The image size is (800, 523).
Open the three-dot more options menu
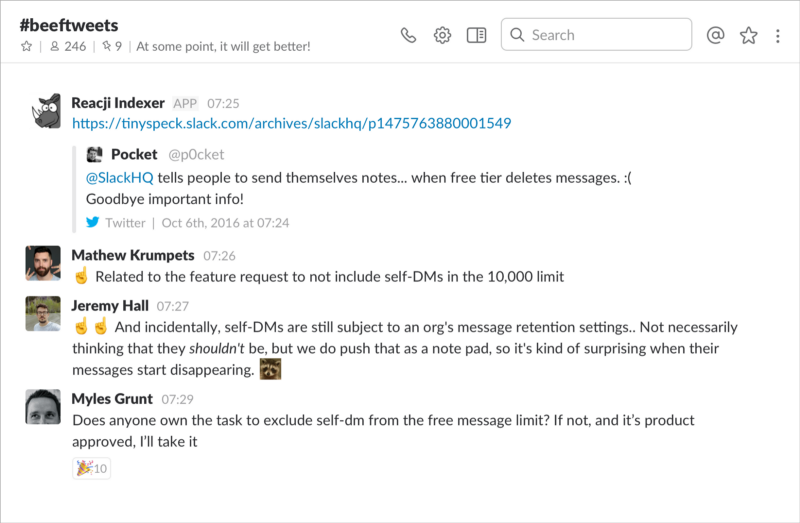778,36
